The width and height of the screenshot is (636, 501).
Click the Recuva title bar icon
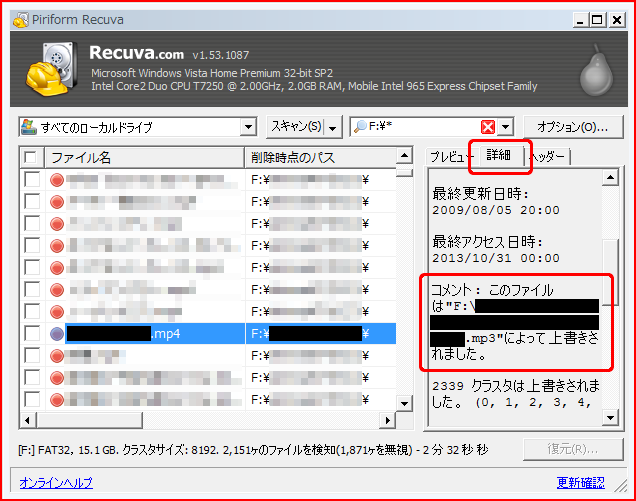(20, 19)
